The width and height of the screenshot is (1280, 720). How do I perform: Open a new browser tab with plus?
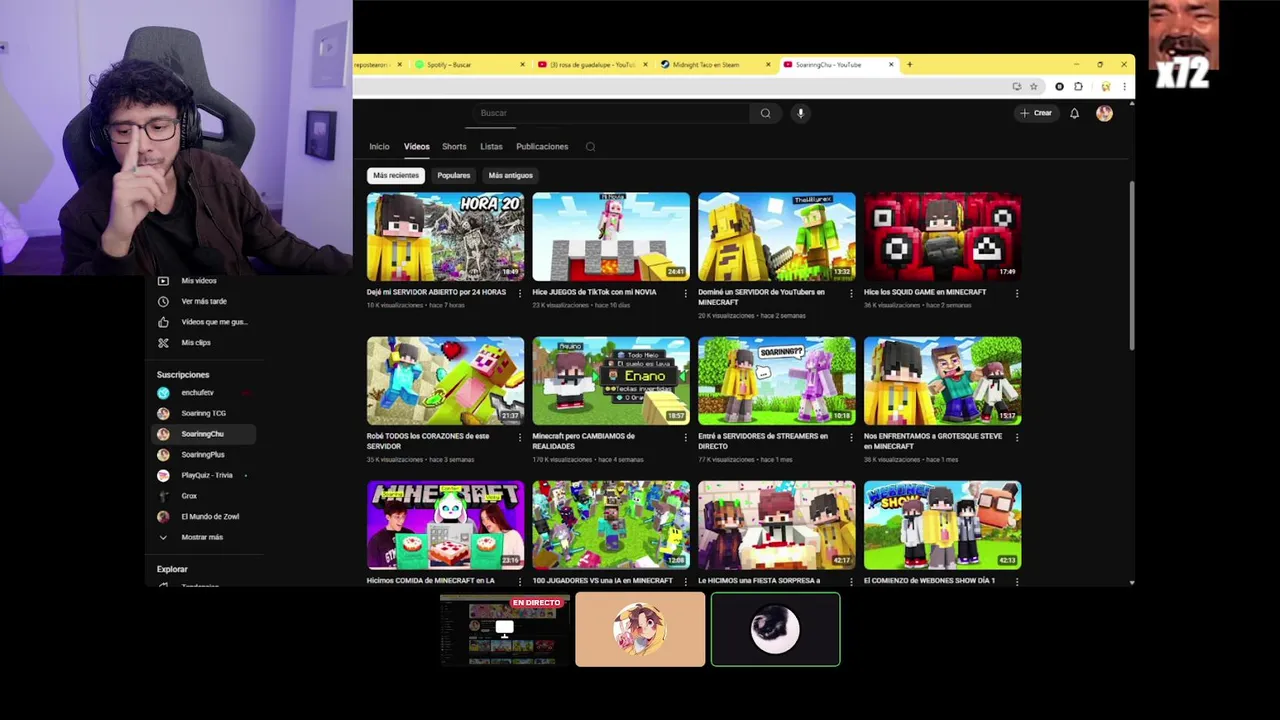click(909, 65)
